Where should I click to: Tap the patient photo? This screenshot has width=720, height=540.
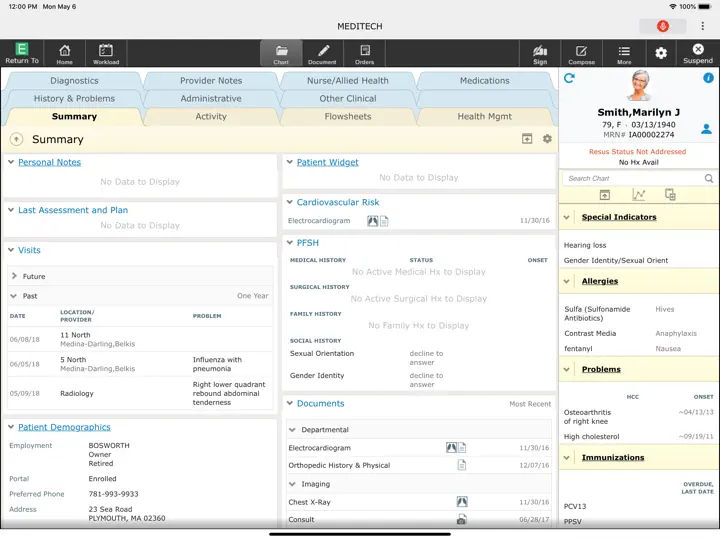pyautogui.click(x=639, y=86)
